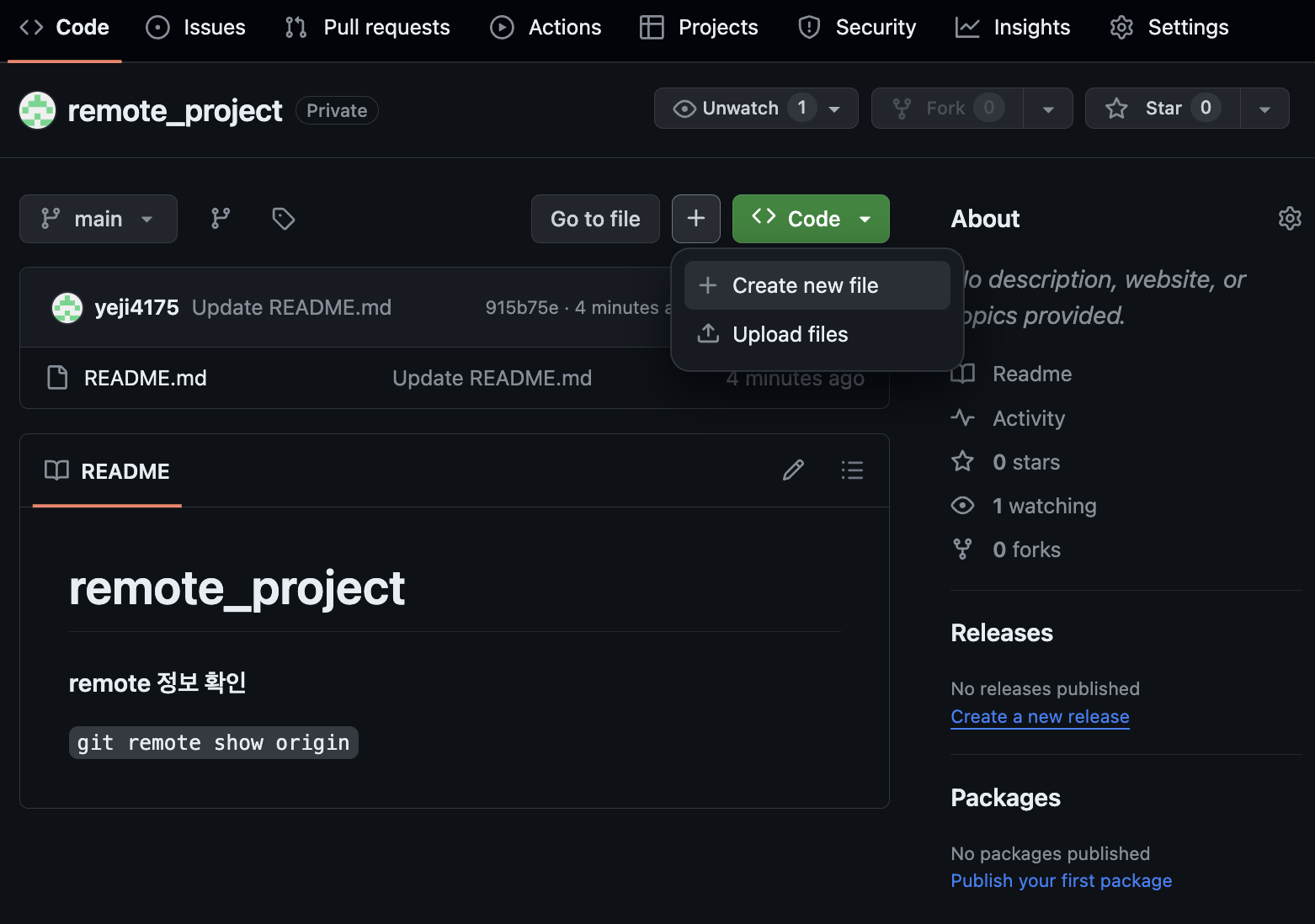Select the README tab in file viewer
The height and width of the screenshot is (924, 1315).
(x=107, y=471)
